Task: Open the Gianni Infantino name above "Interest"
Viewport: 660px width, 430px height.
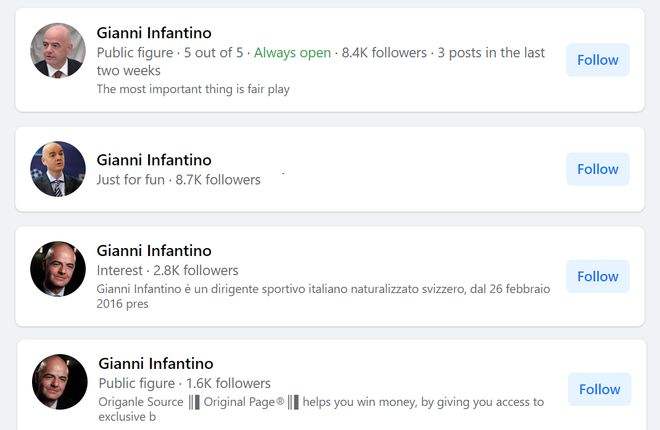Action: [154, 250]
